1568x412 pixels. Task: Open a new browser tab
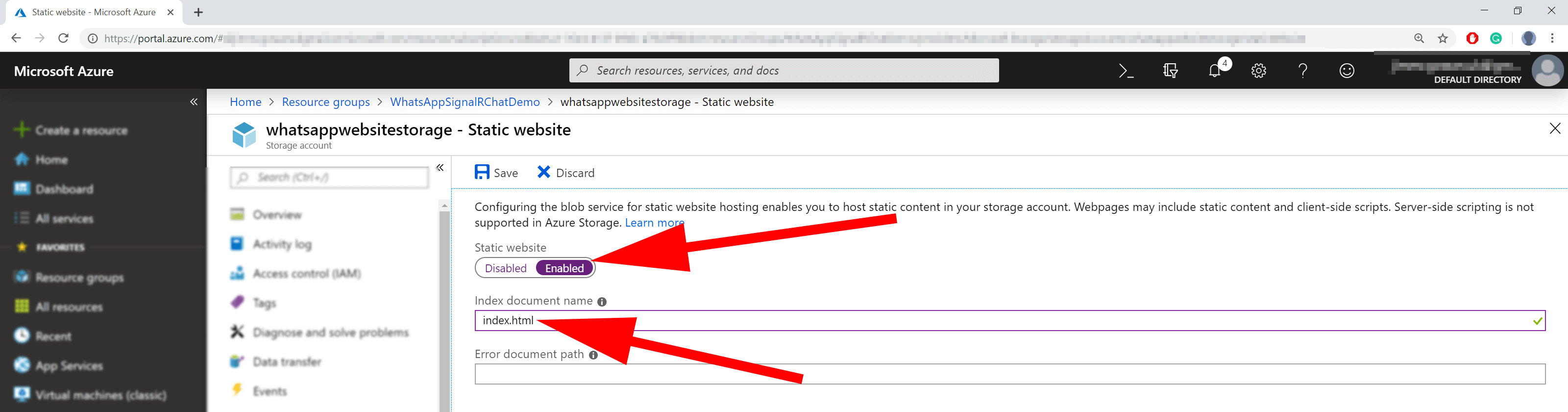(x=198, y=12)
